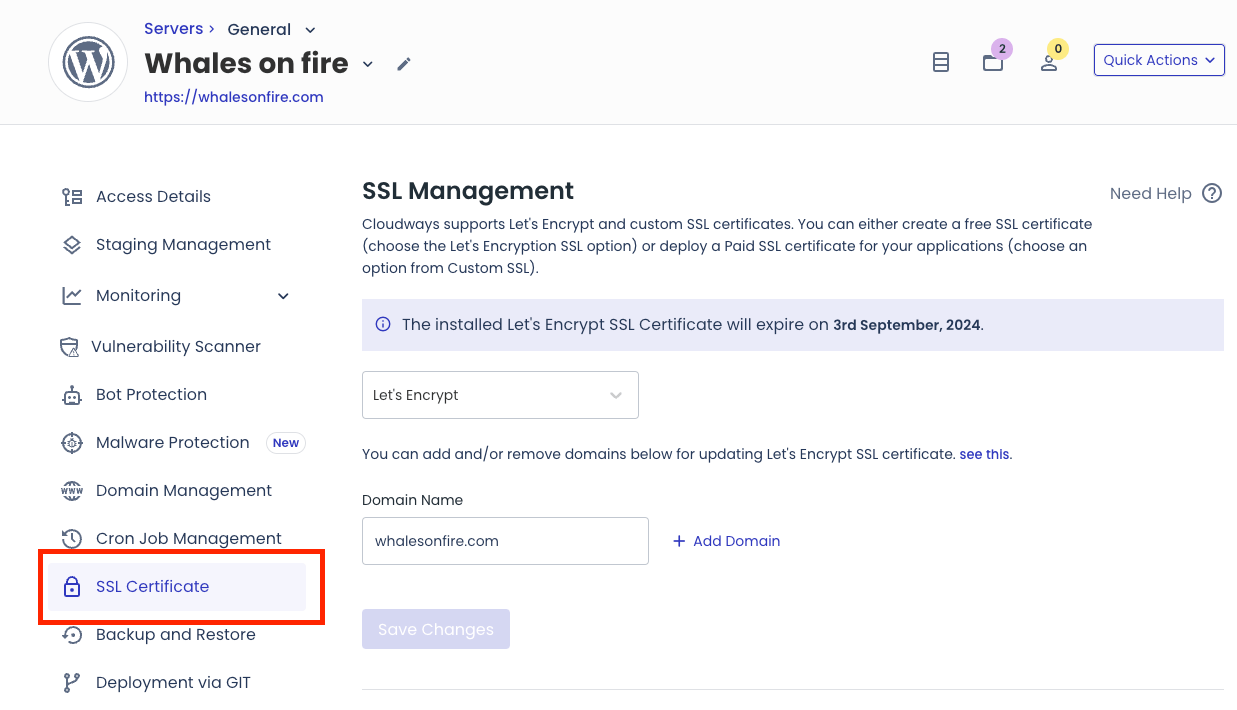The height and width of the screenshot is (710, 1237).
Task: Click inside the Domain Name field
Action: pyautogui.click(x=505, y=540)
